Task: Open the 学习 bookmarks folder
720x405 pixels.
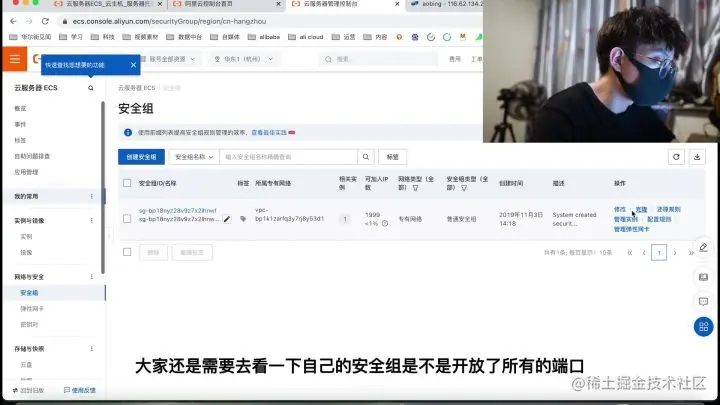Action: click(71, 37)
